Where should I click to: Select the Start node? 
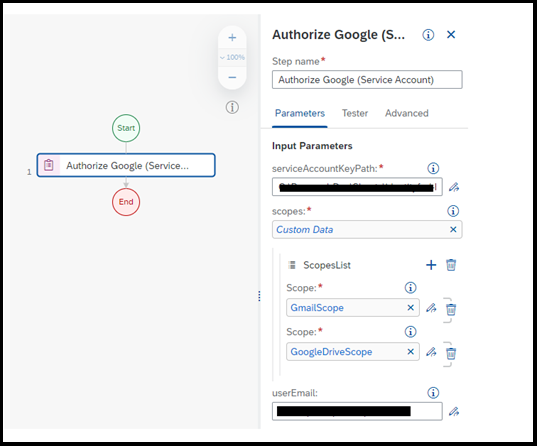pos(126,128)
